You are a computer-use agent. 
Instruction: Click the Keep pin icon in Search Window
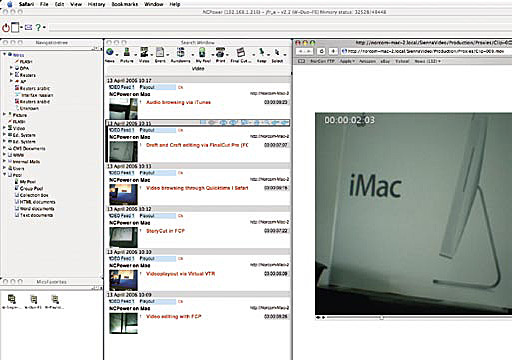click(x=262, y=52)
